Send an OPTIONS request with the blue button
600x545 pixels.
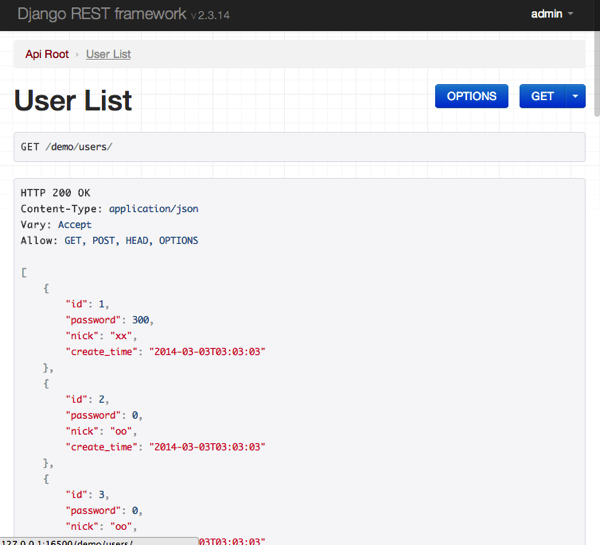pos(471,96)
